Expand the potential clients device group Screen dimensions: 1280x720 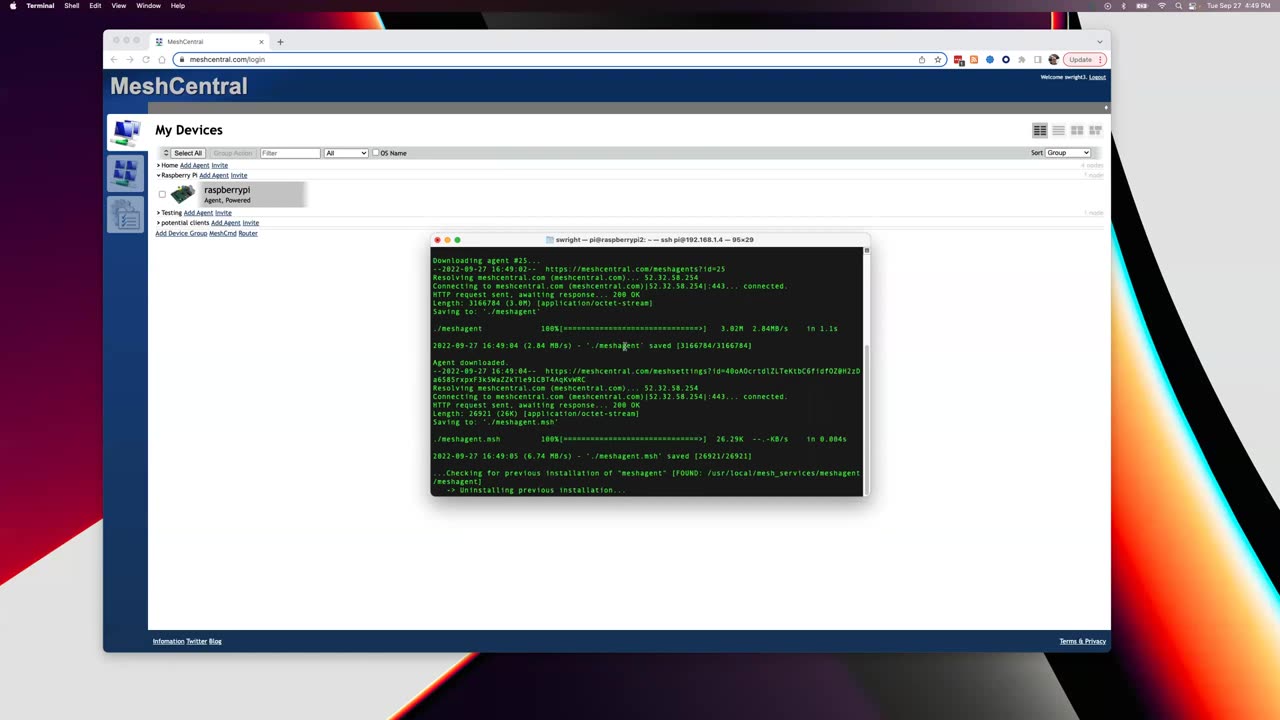pyautogui.click(x=158, y=223)
